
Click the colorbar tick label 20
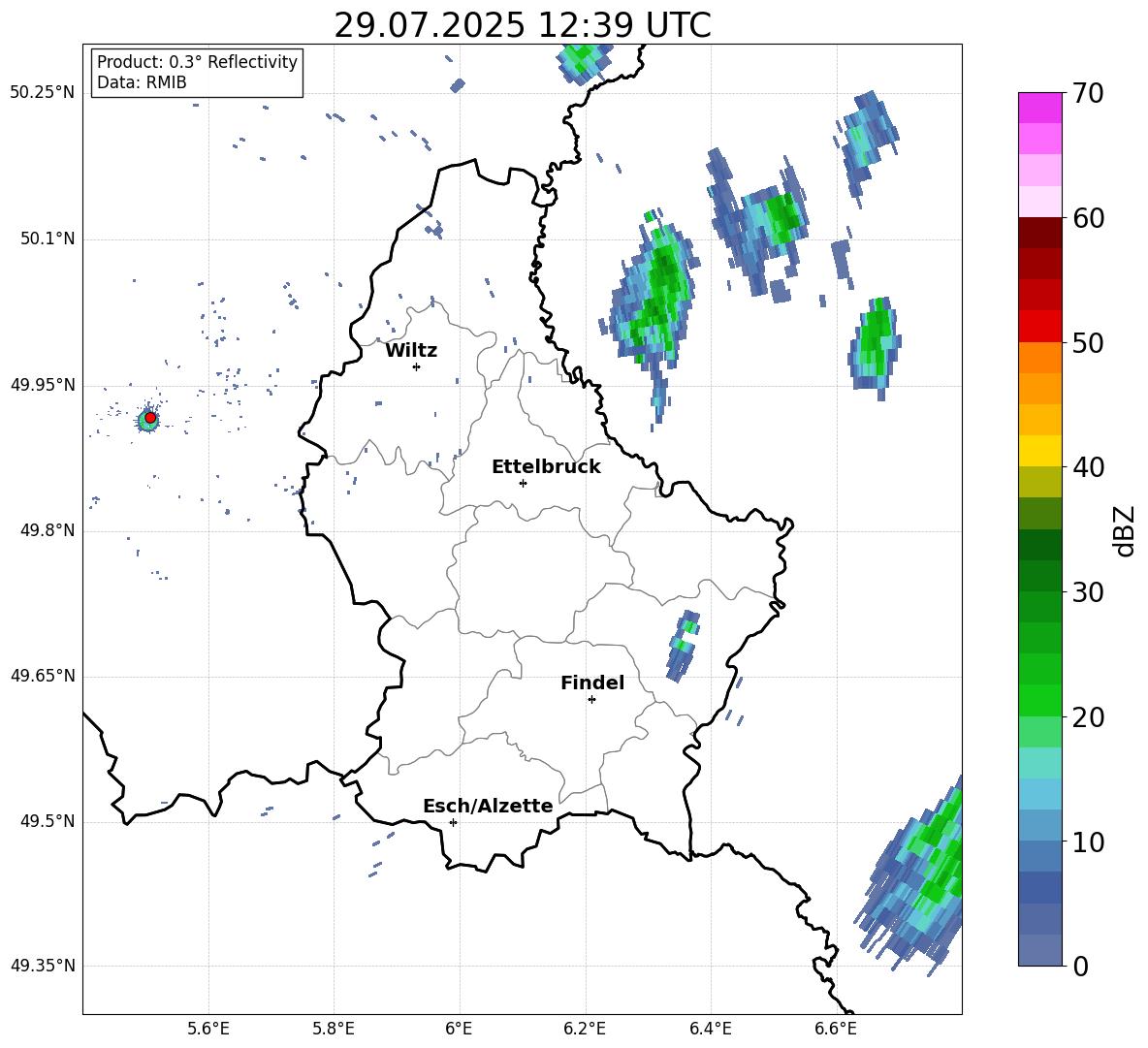click(1087, 717)
